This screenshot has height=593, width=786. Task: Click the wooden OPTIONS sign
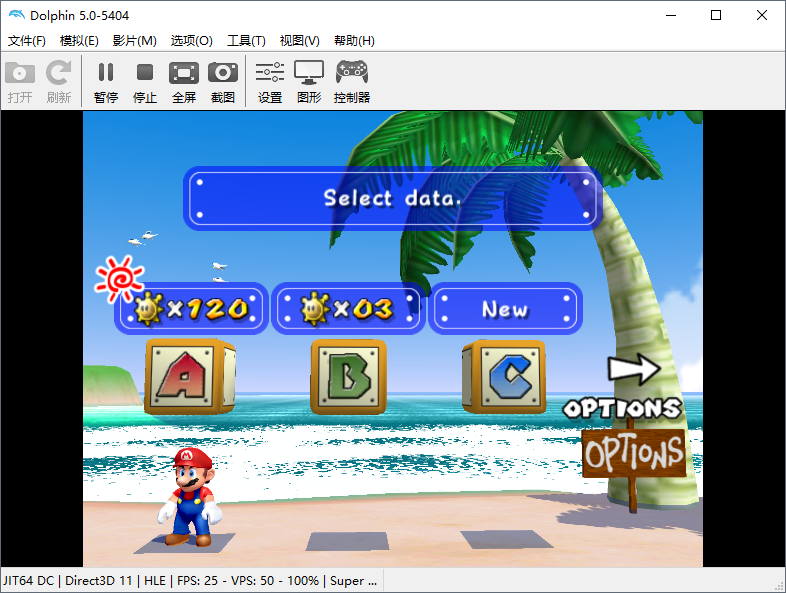tap(634, 453)
